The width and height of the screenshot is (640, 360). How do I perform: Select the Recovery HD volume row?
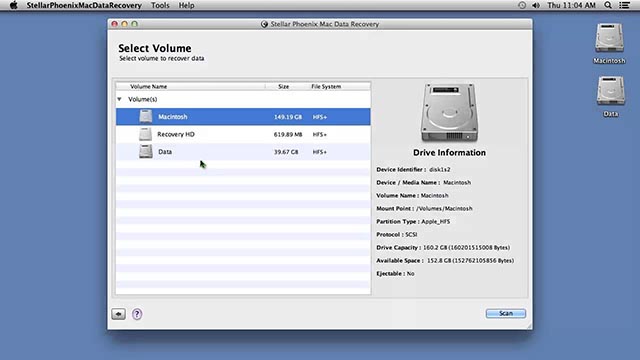coord(243,134)
